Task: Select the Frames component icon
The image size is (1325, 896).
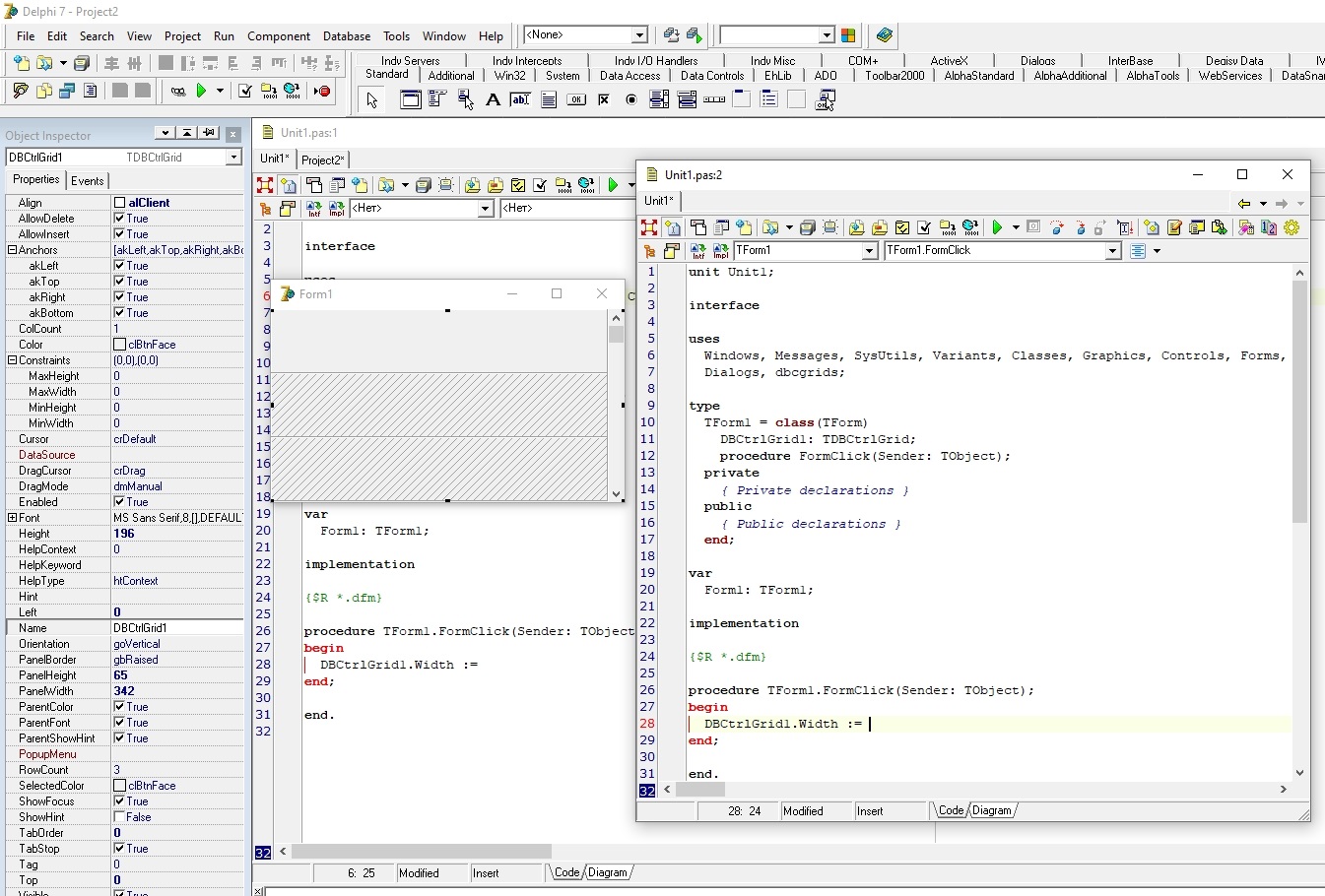Action: [411, 98]
